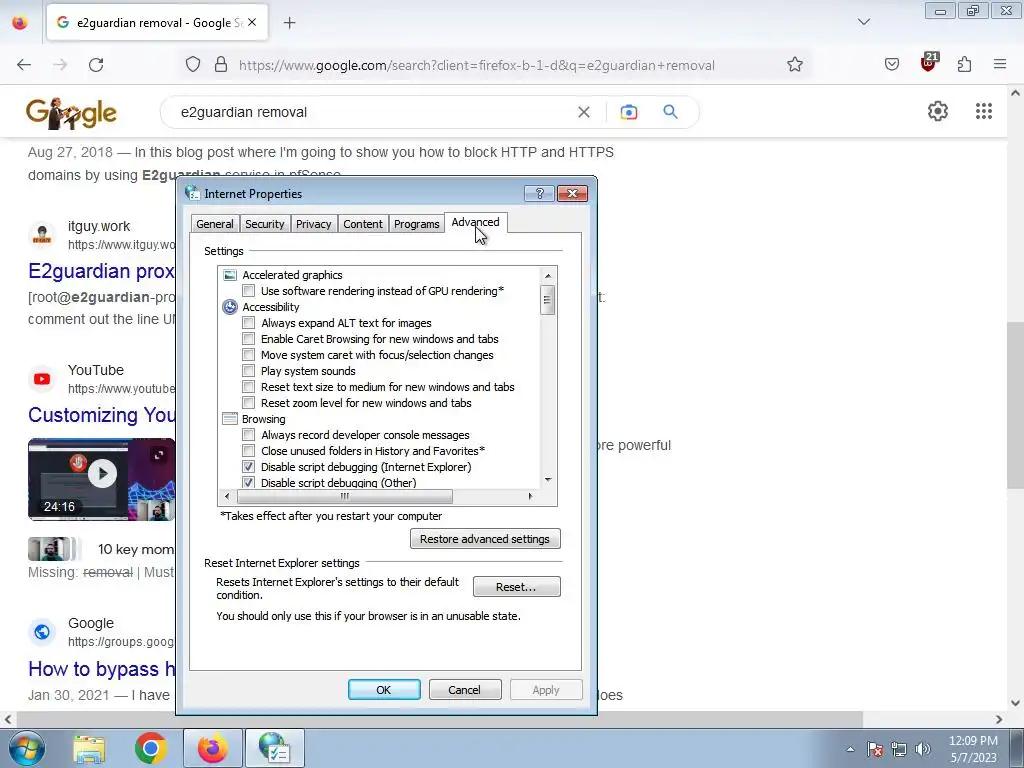
Task: Open the E2guardian proxy search result
Action: click(101, 270)
